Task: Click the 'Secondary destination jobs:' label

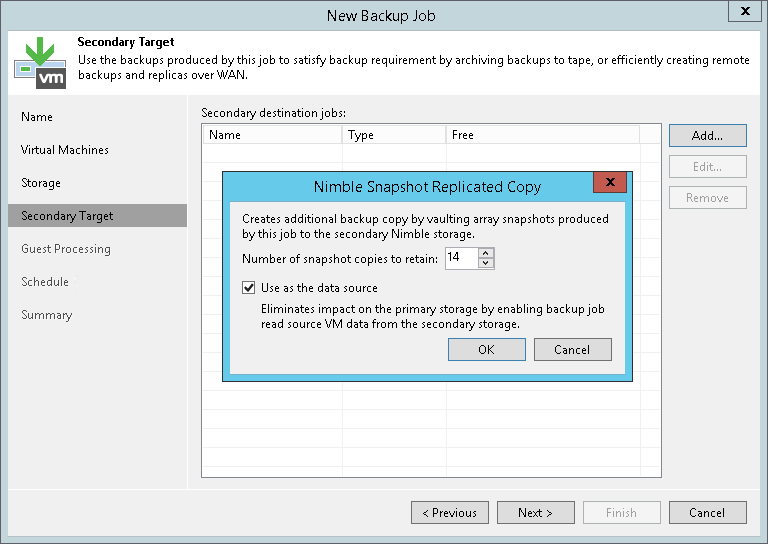Action: tap(273, 113)
